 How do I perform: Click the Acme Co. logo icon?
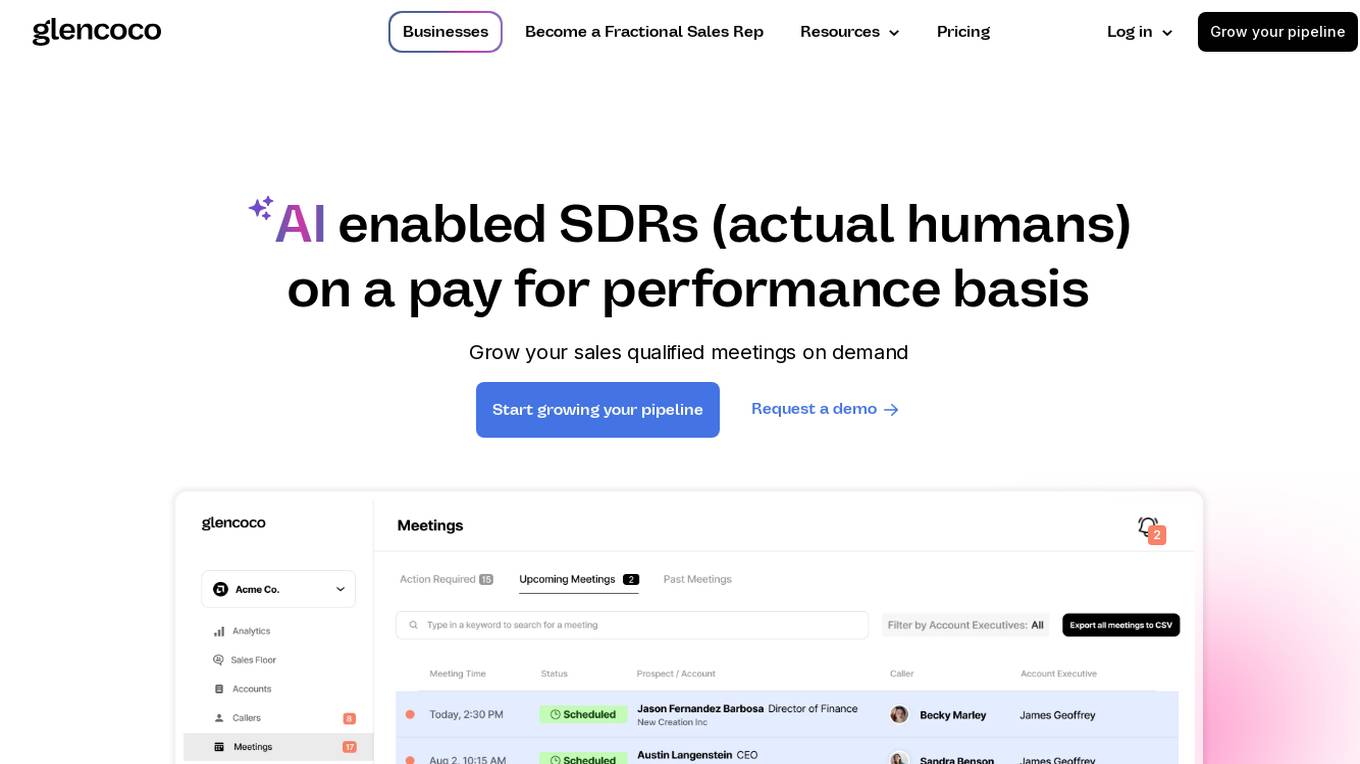tap(221, 589)
